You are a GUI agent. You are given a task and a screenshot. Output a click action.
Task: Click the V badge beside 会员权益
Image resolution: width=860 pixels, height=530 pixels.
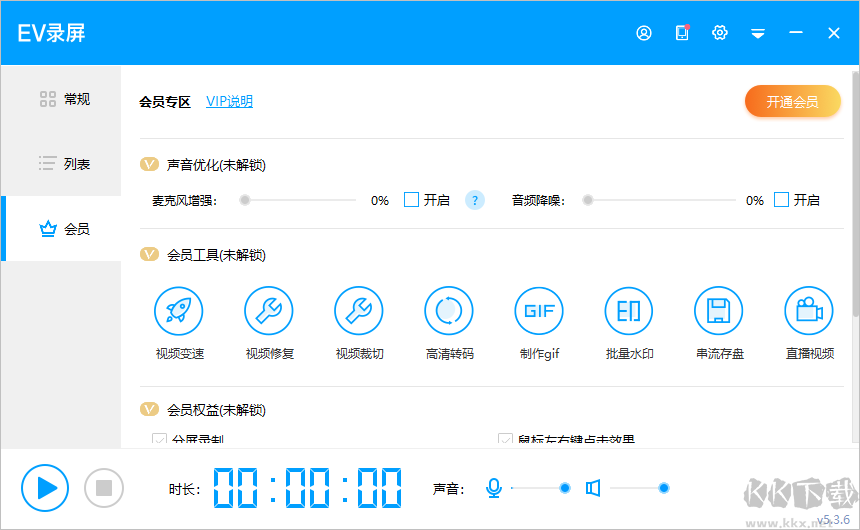click(149, 409)
